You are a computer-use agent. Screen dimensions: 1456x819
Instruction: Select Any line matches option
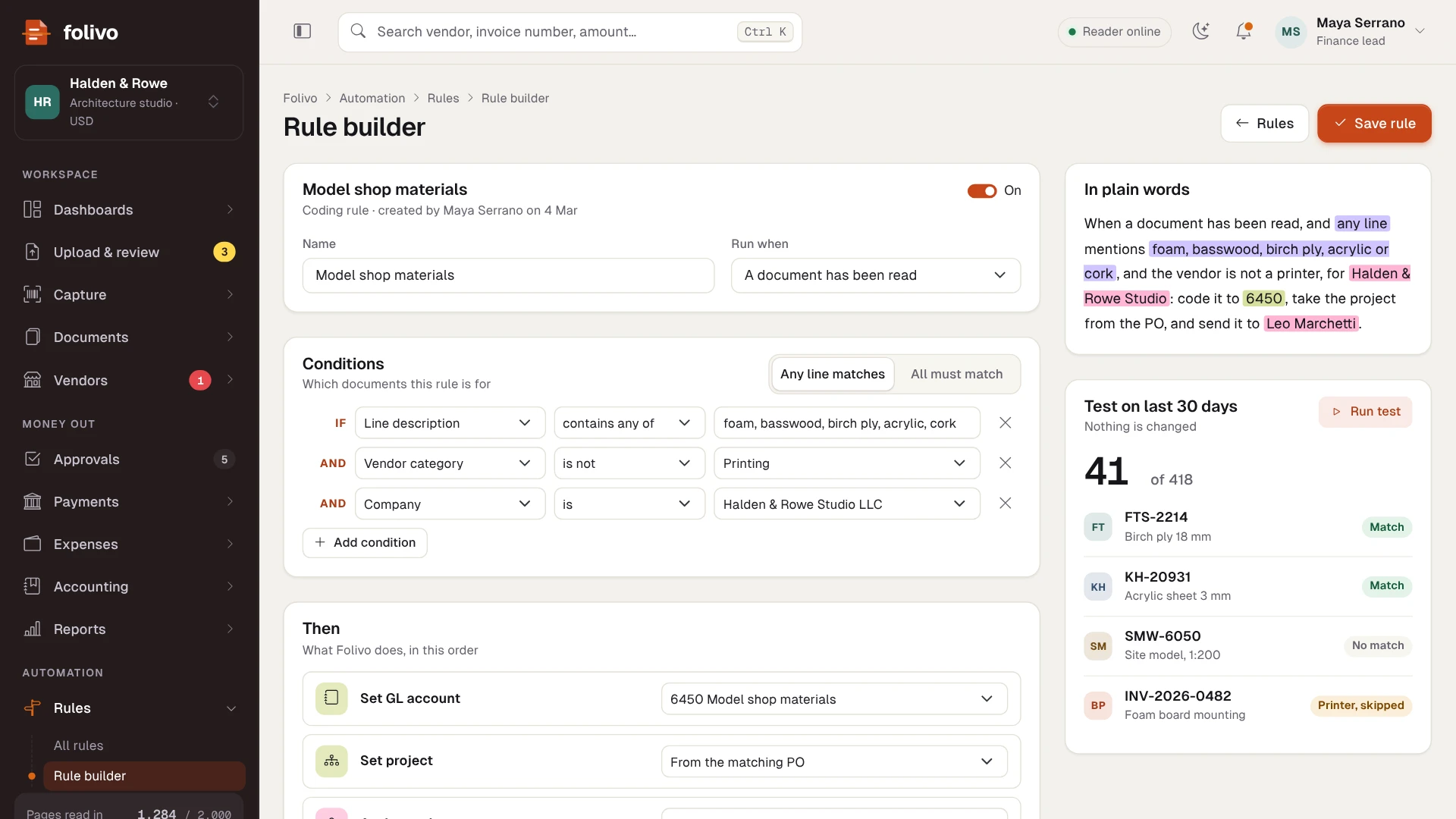tap(833, 374)
